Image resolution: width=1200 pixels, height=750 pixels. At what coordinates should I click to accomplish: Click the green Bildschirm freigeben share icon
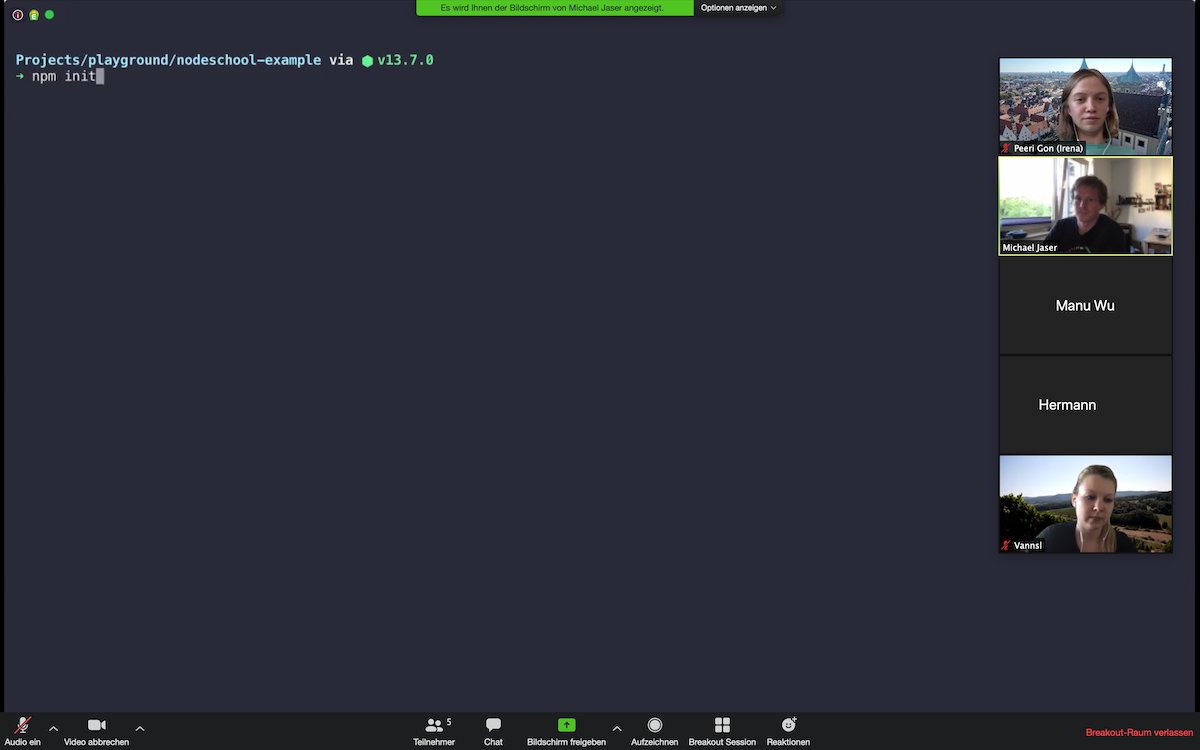click(x=566, y=725)
